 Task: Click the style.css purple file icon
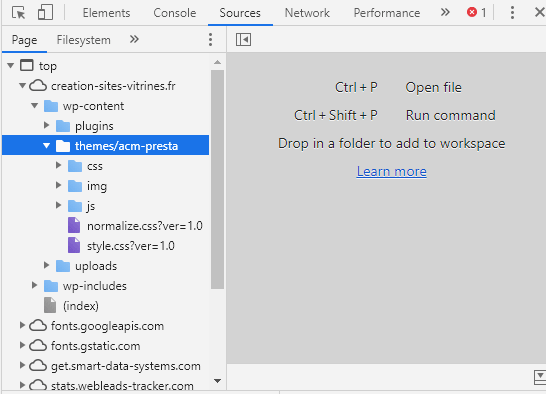coord(74,245)
